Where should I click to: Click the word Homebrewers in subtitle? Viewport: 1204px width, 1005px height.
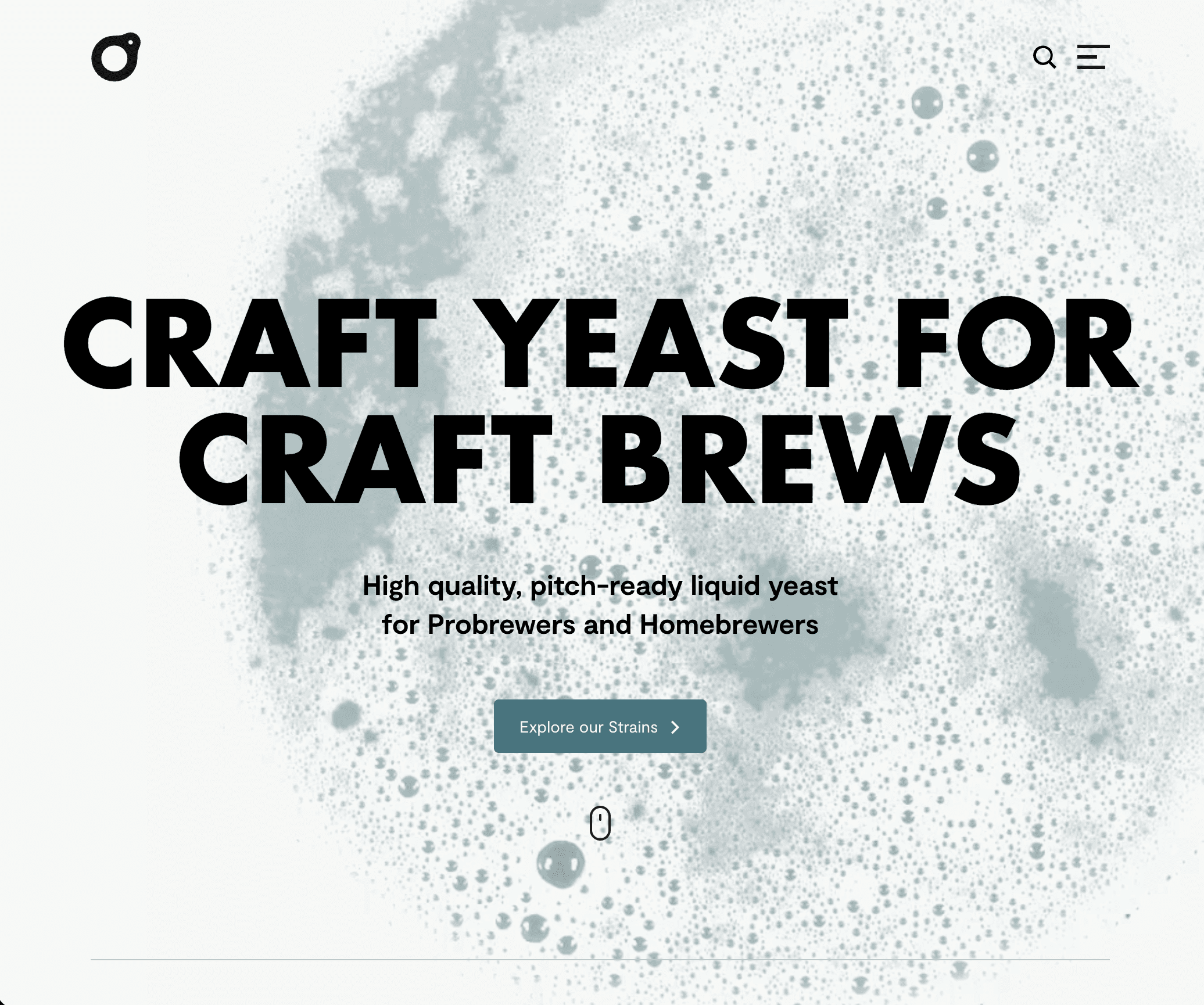tap(729, 625)
